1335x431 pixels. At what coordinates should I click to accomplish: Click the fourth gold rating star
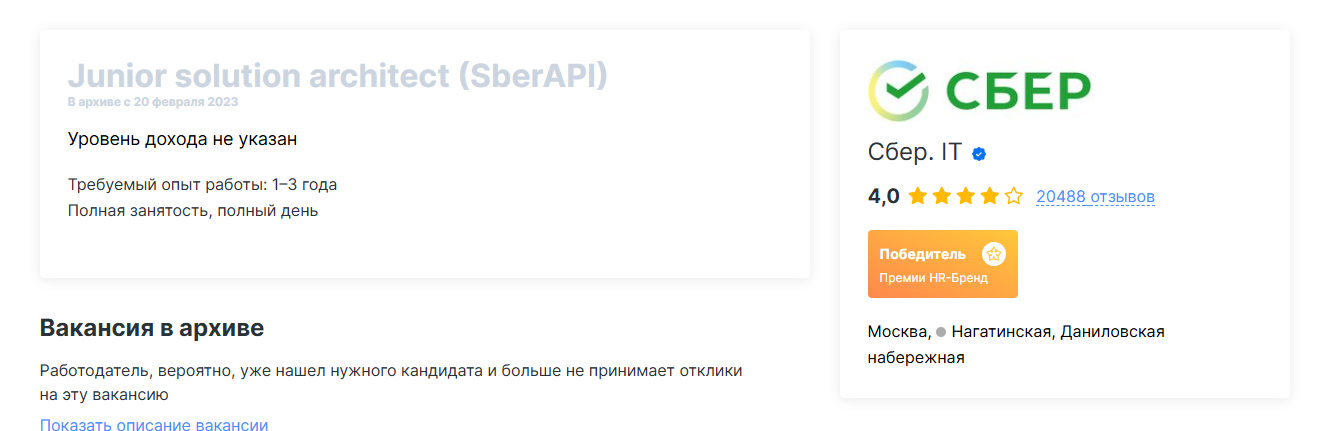point(990,197)
